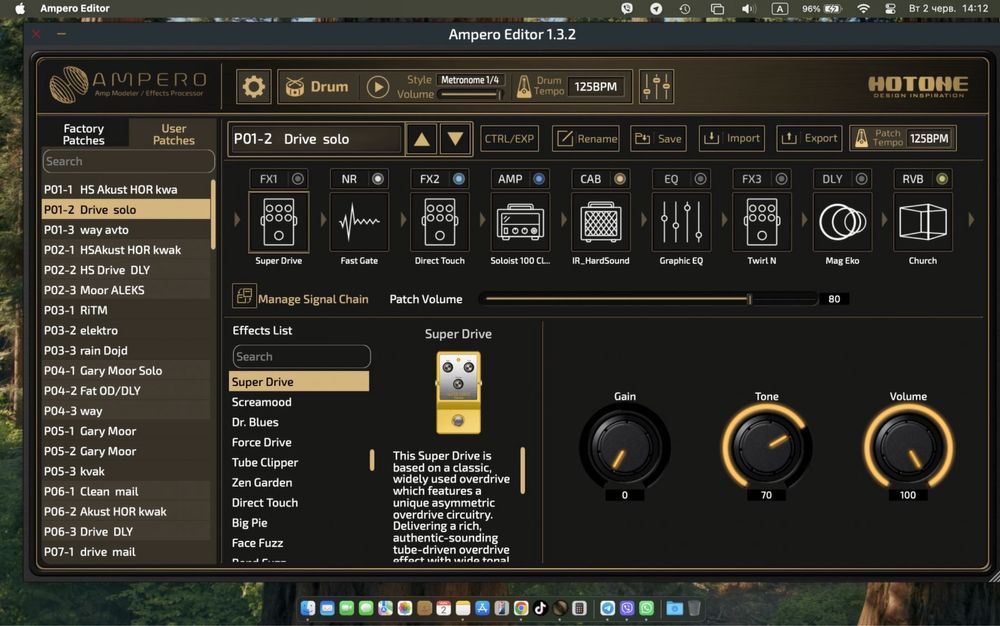Image resolution: width=1000 pixels, height=626 pixels.
Task: Open the global mixer sliders icon
Action: (656, 86)
